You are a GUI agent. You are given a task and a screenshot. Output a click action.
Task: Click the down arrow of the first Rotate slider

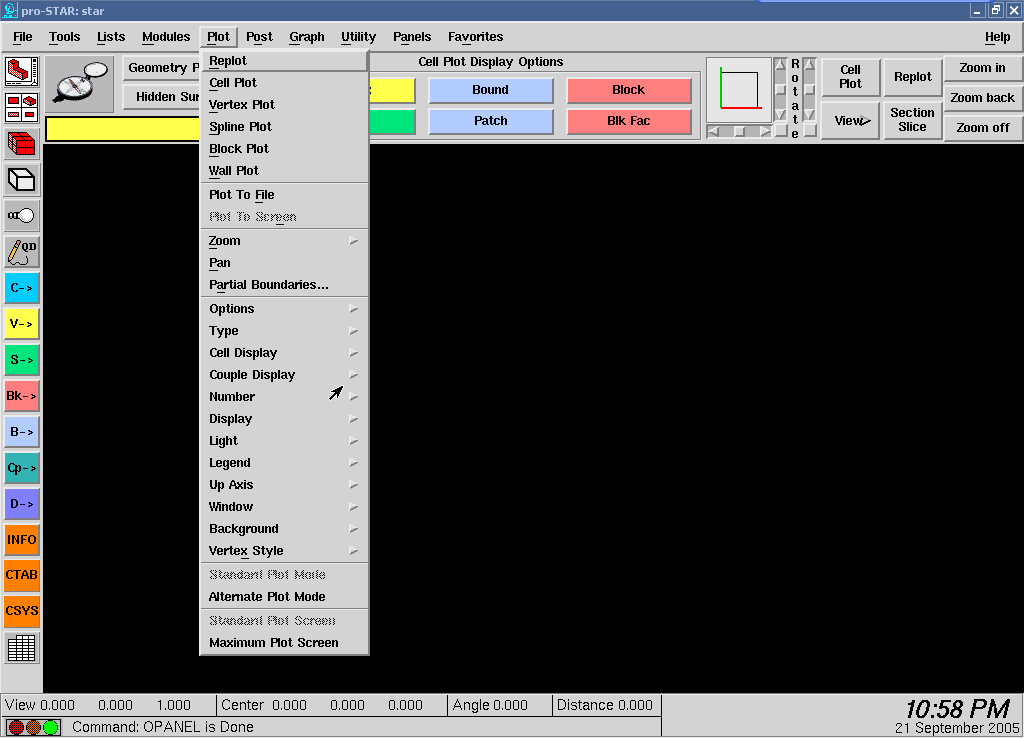(780, 115)
